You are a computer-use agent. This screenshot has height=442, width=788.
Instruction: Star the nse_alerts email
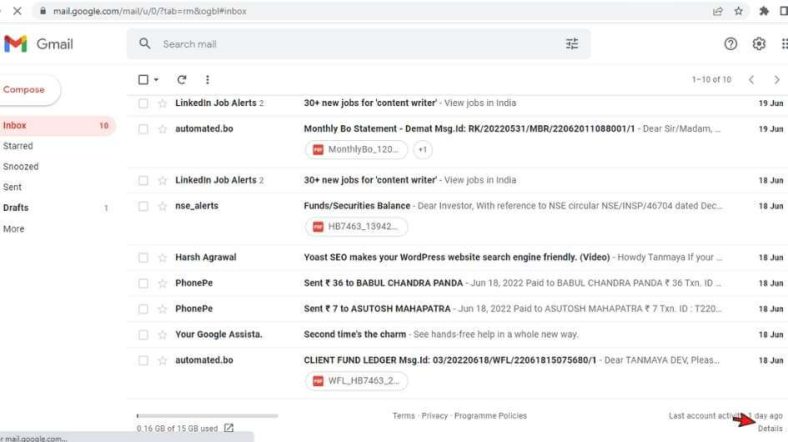click(x=162, y=206)
